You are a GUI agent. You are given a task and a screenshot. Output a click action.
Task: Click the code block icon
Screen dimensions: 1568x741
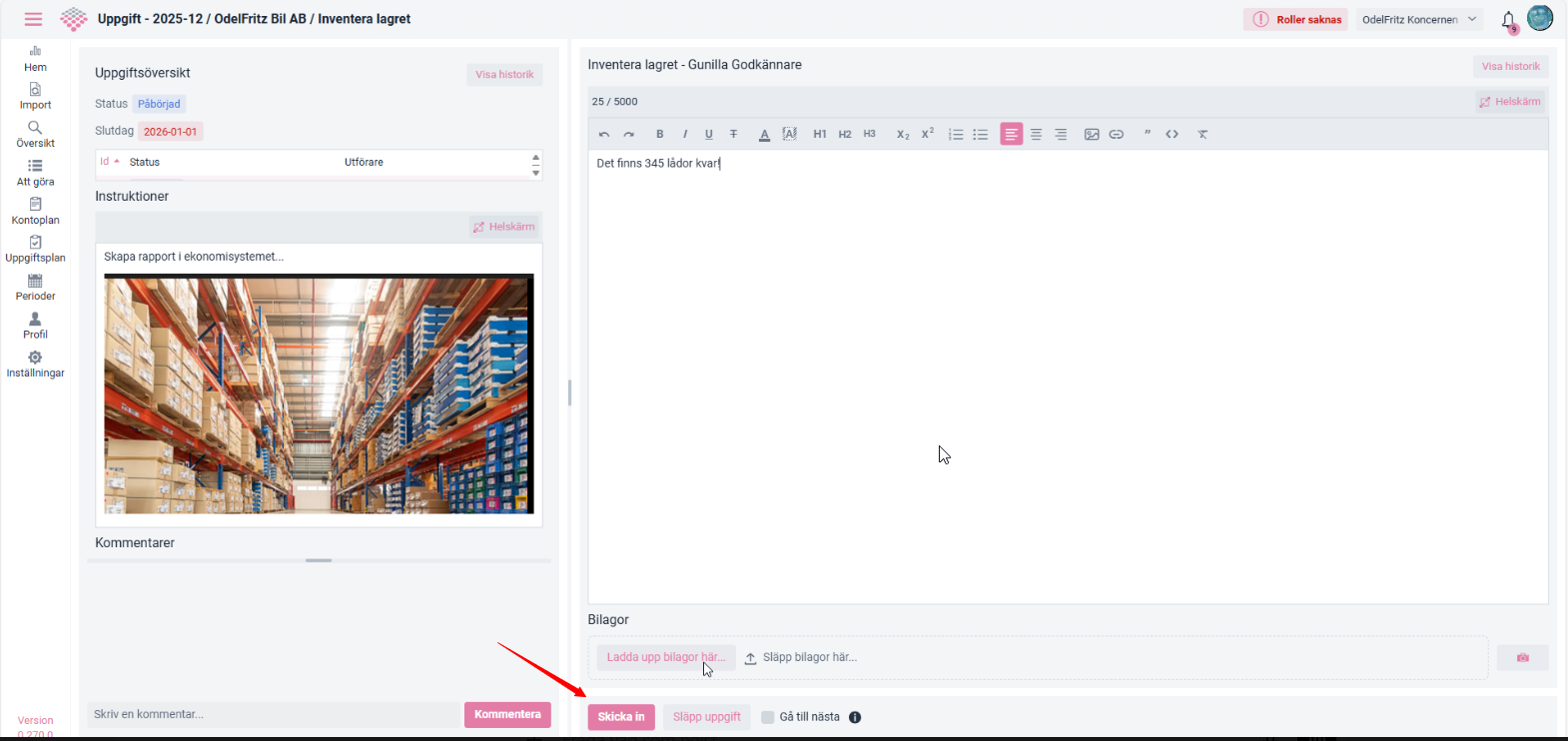(x=1173, y=134)
